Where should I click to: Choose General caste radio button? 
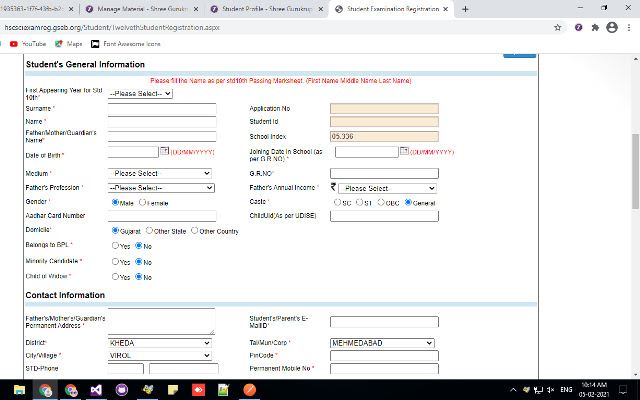[x=408, y=202]
